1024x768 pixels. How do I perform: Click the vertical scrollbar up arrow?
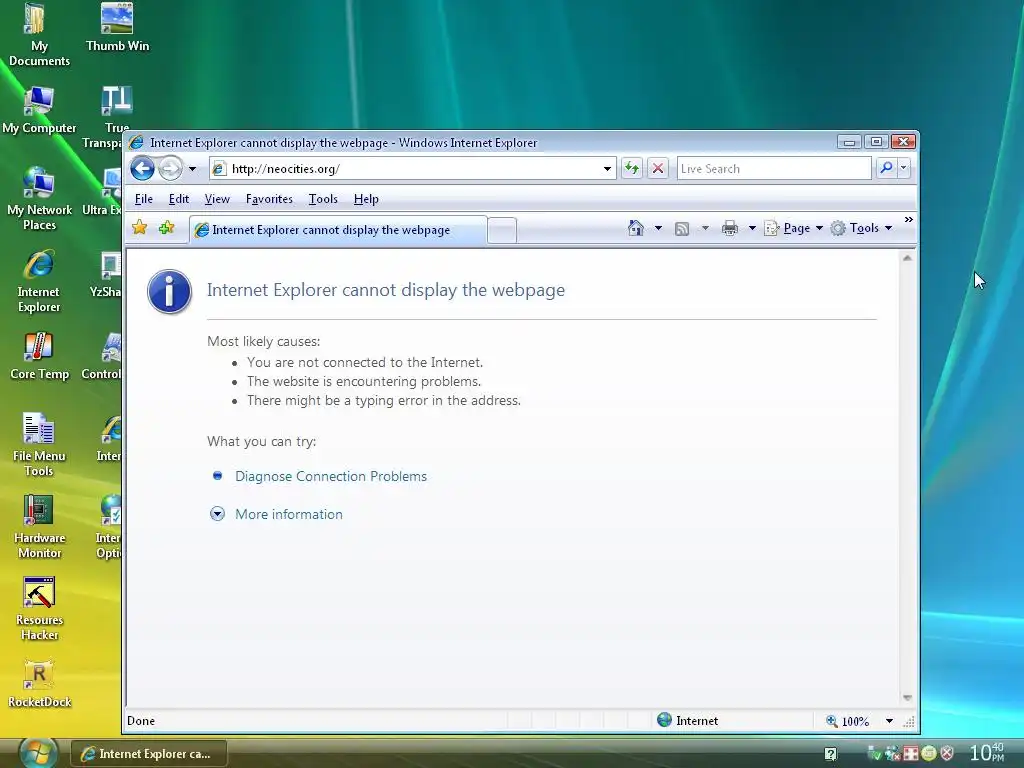coord(907,259)
